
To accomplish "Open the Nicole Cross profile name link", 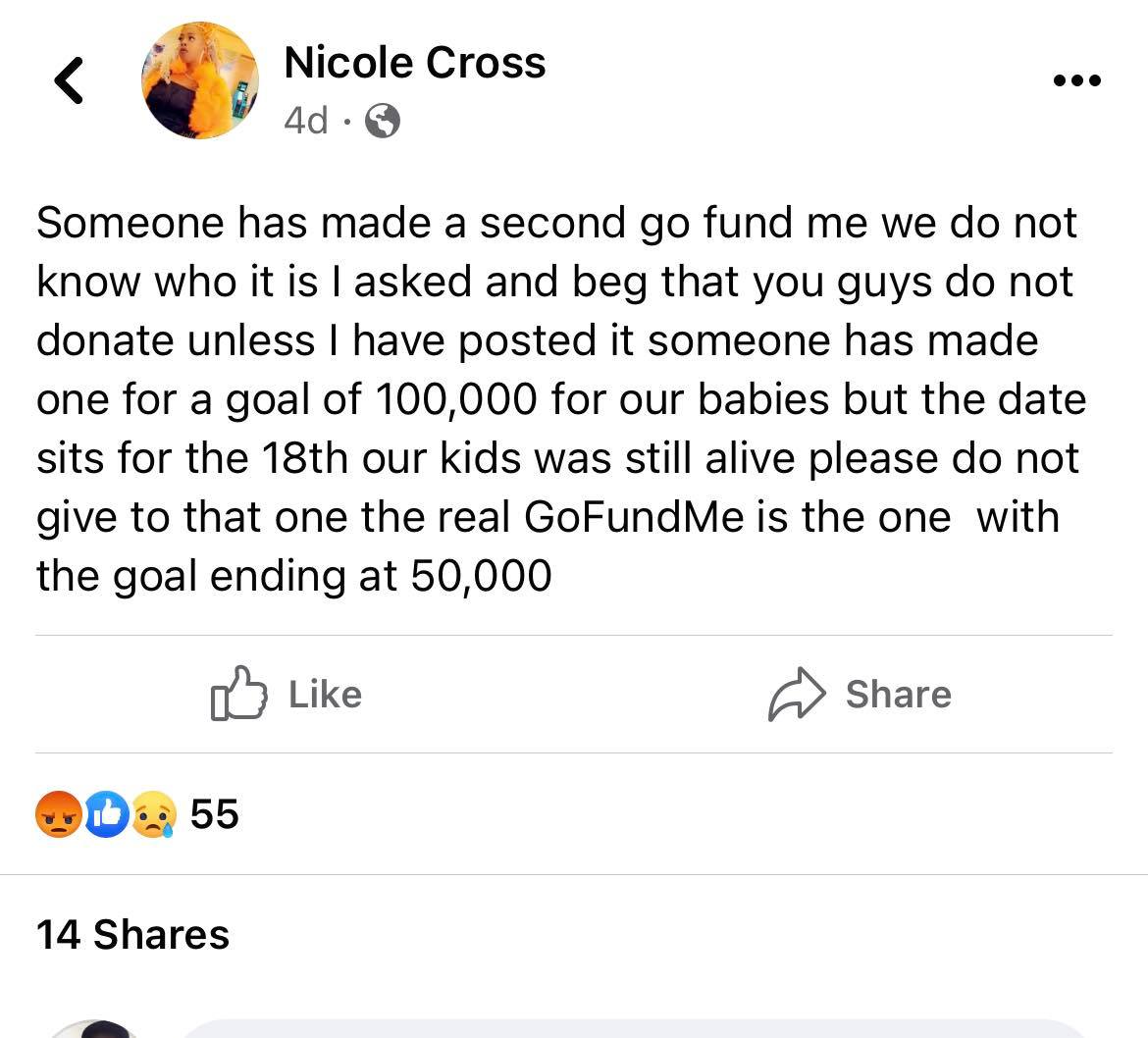I will click(414, 63).
